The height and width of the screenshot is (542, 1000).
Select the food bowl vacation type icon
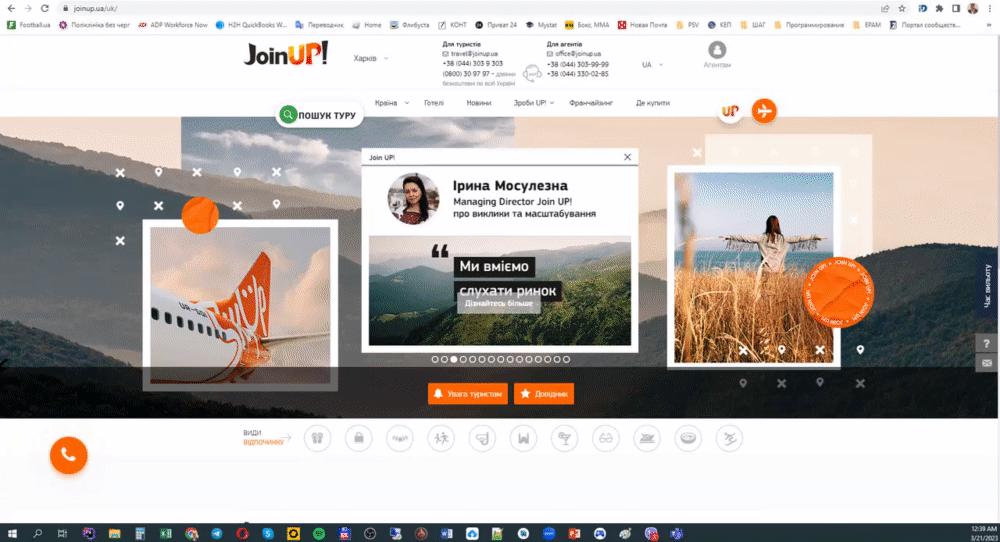point(688,438)
